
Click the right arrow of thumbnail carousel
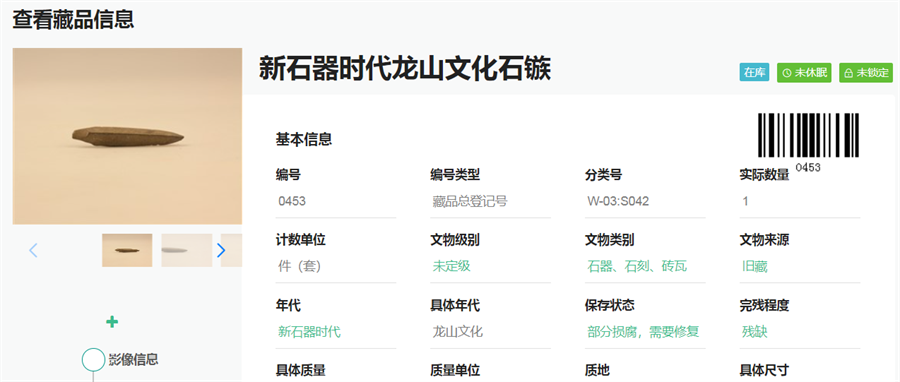pyautogui.click(x=221, y=250)
